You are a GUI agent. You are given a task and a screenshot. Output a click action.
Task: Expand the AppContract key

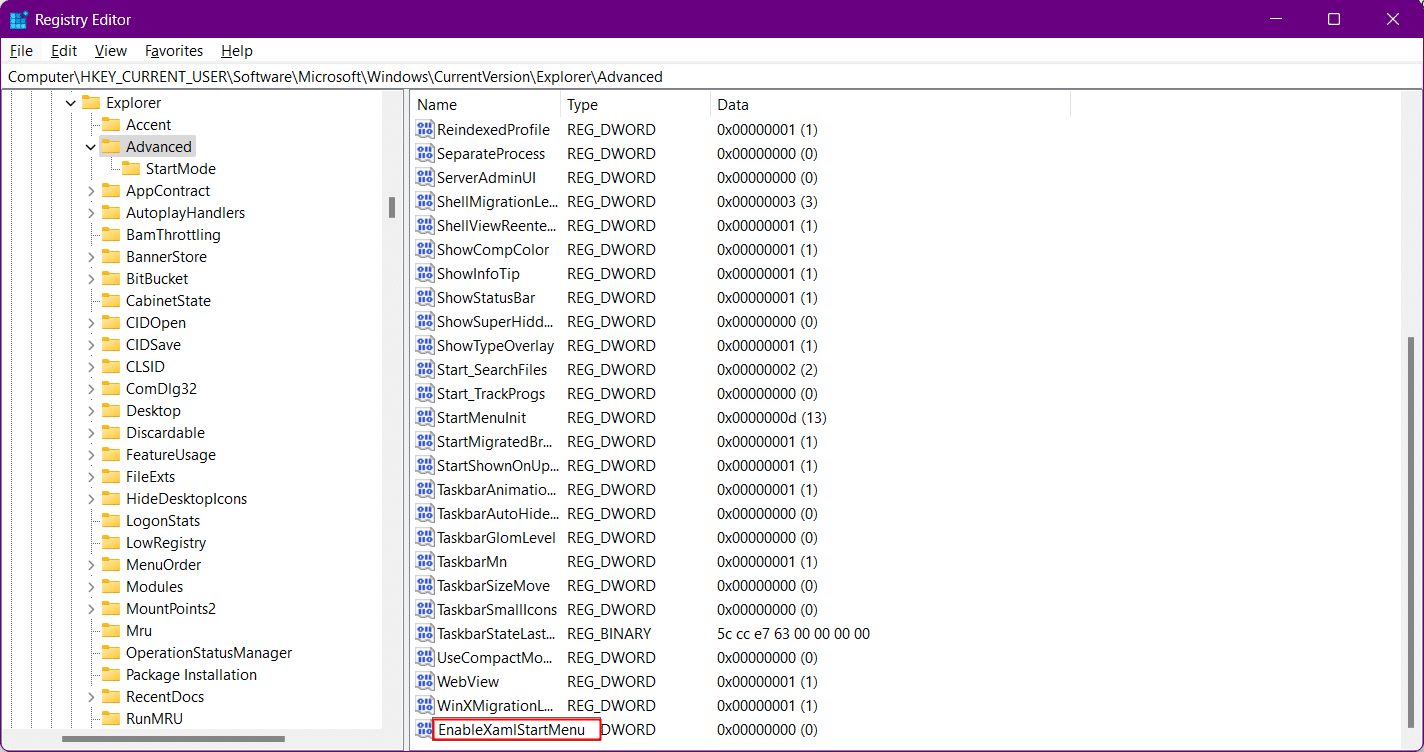tap(91, 191)
